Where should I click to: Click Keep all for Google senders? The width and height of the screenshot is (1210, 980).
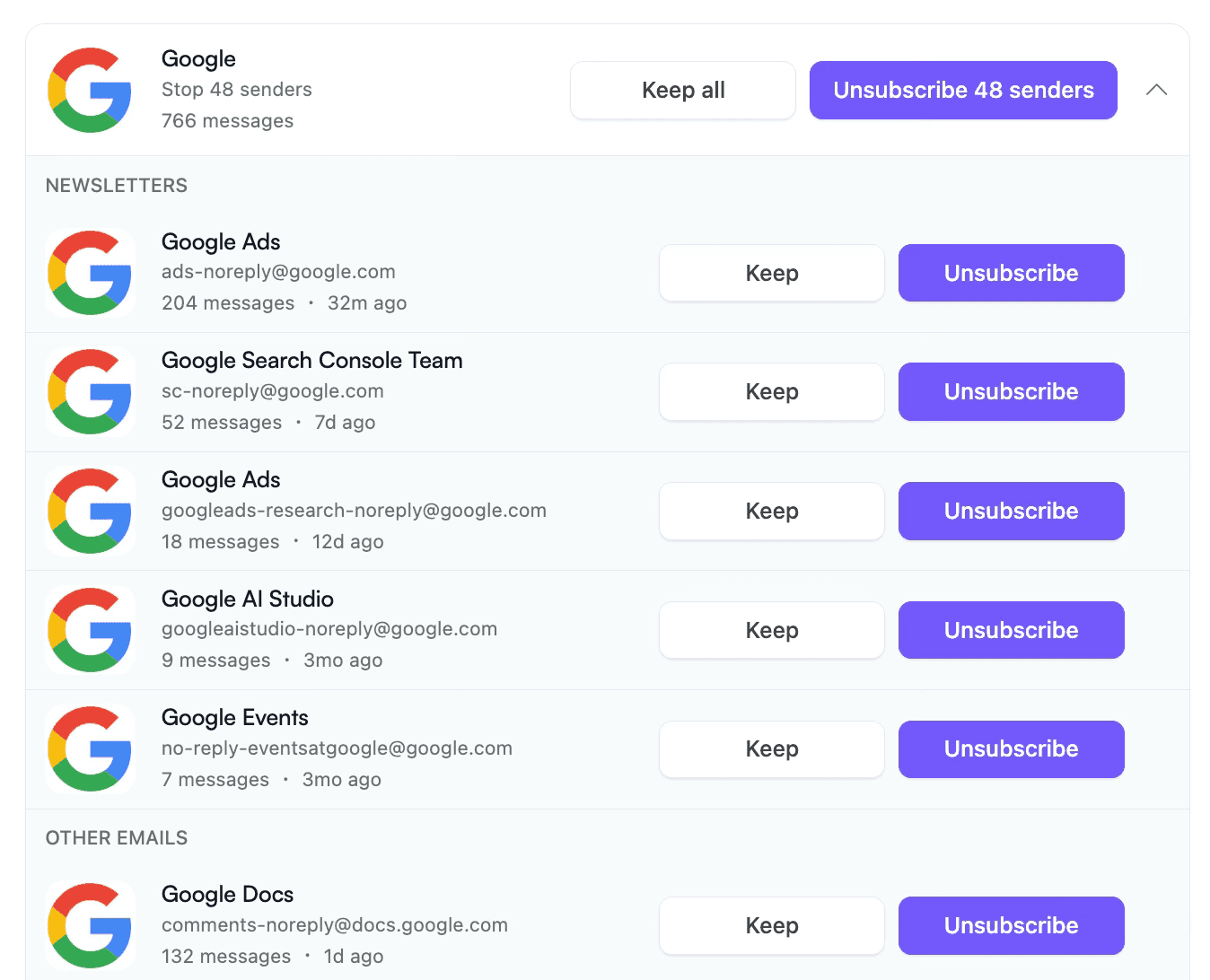[x=683, y=90]
